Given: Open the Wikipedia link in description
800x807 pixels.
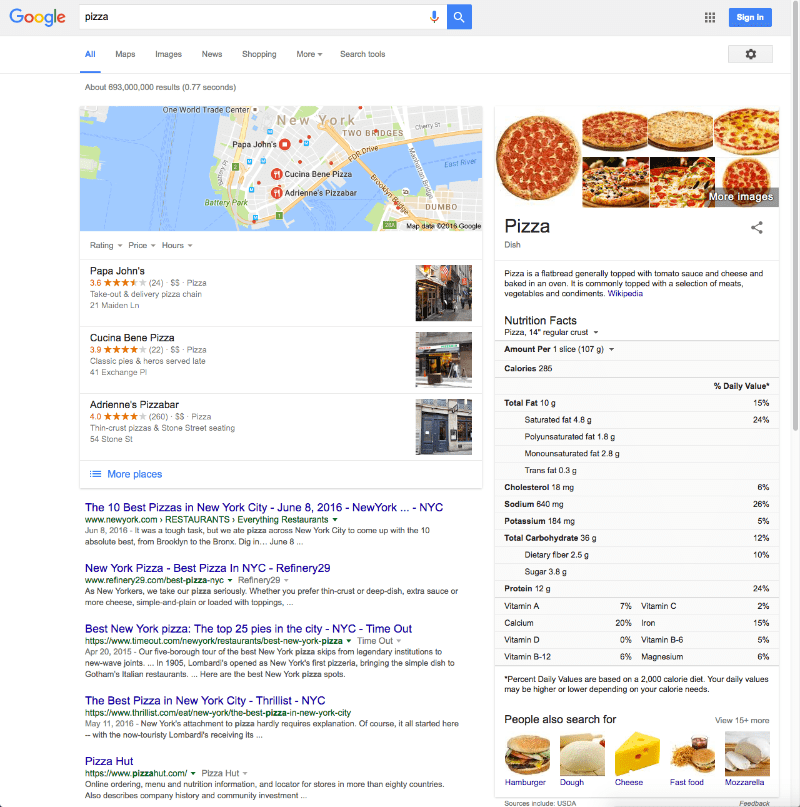Looking at the screenshot, I should click(625, 293).
